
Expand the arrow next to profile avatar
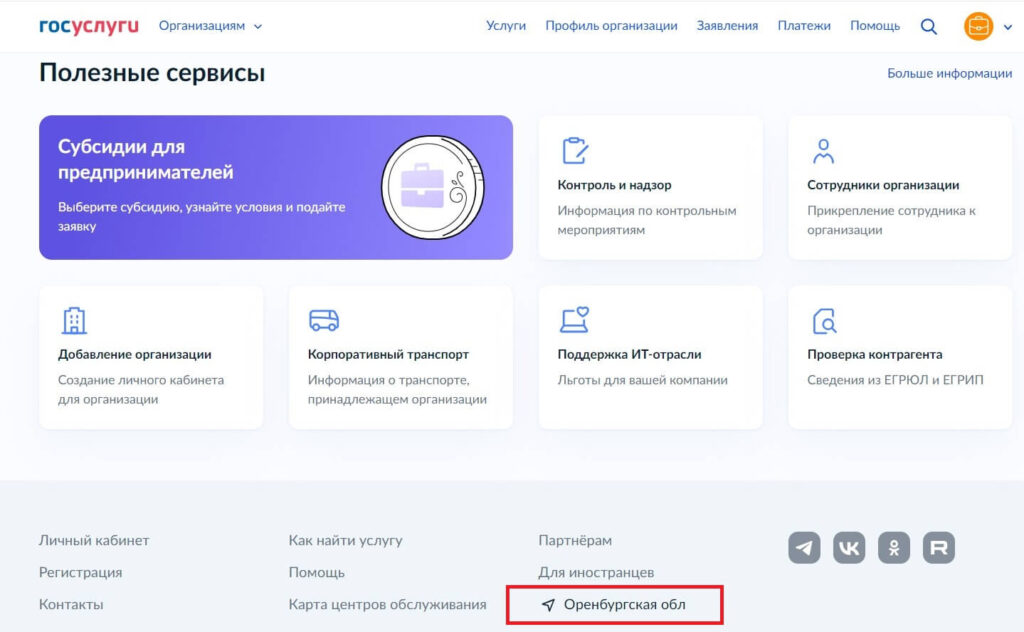[1008, 27]
